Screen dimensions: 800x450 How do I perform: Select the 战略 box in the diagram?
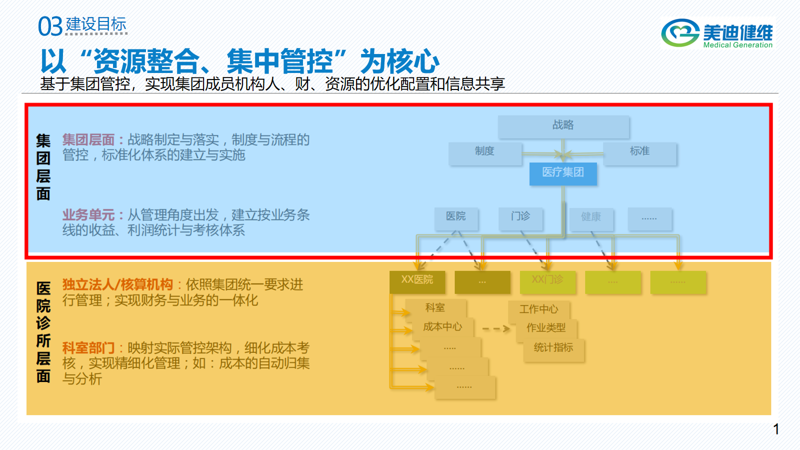point(563,126)
